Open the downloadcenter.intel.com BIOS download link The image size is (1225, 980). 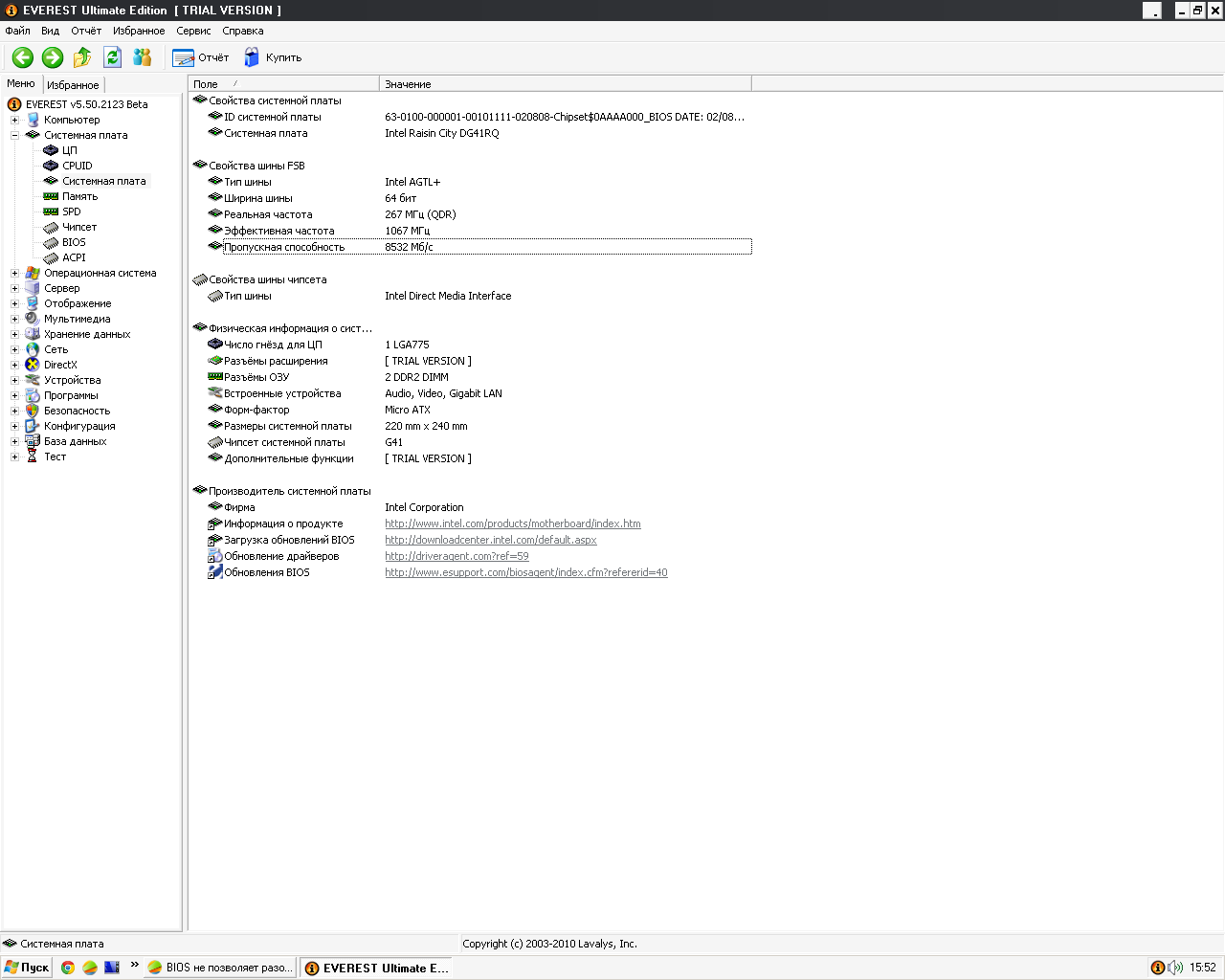[491, 540]
